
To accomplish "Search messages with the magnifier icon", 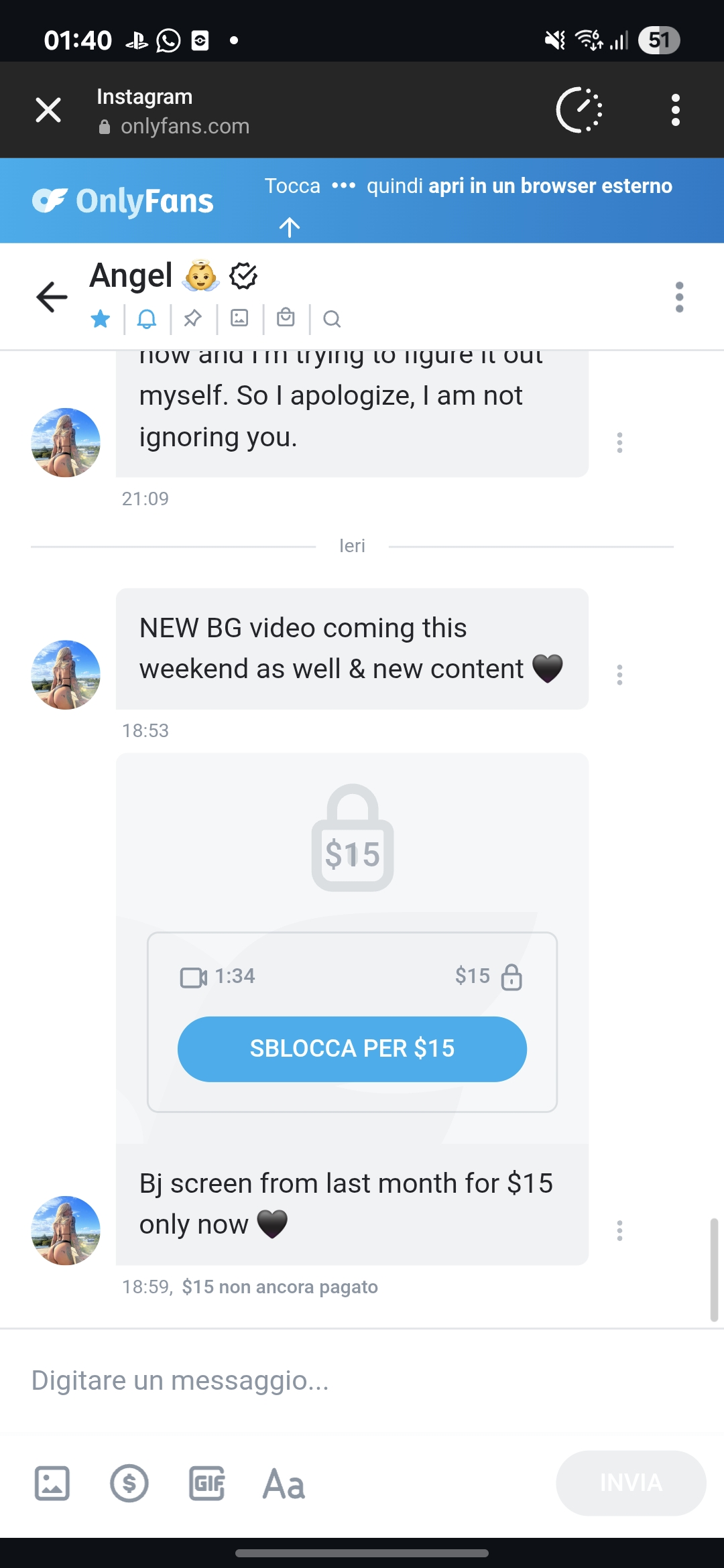I will (x=332, y=319).
